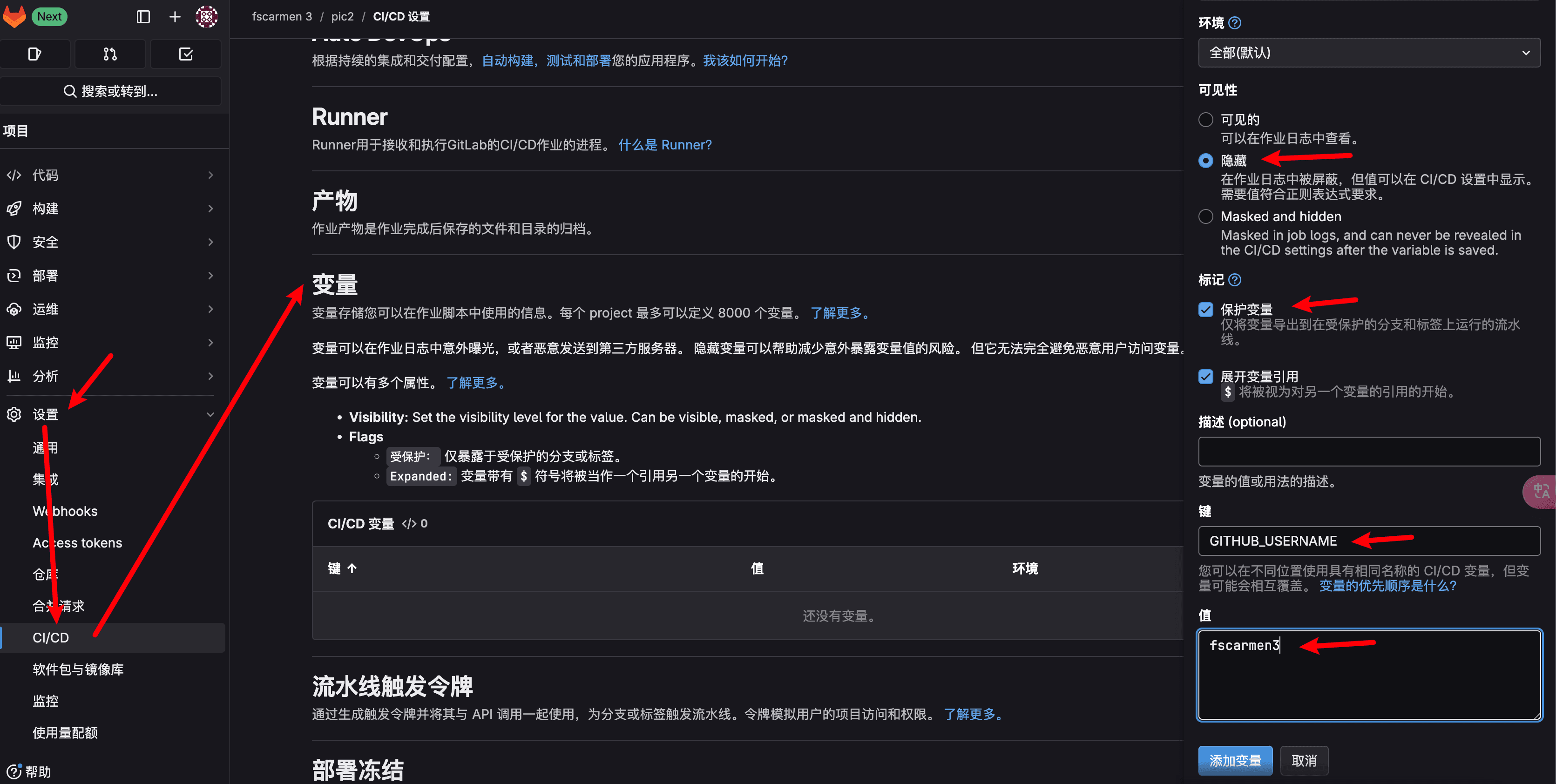Click the translate floating icon

[1540, 491]
